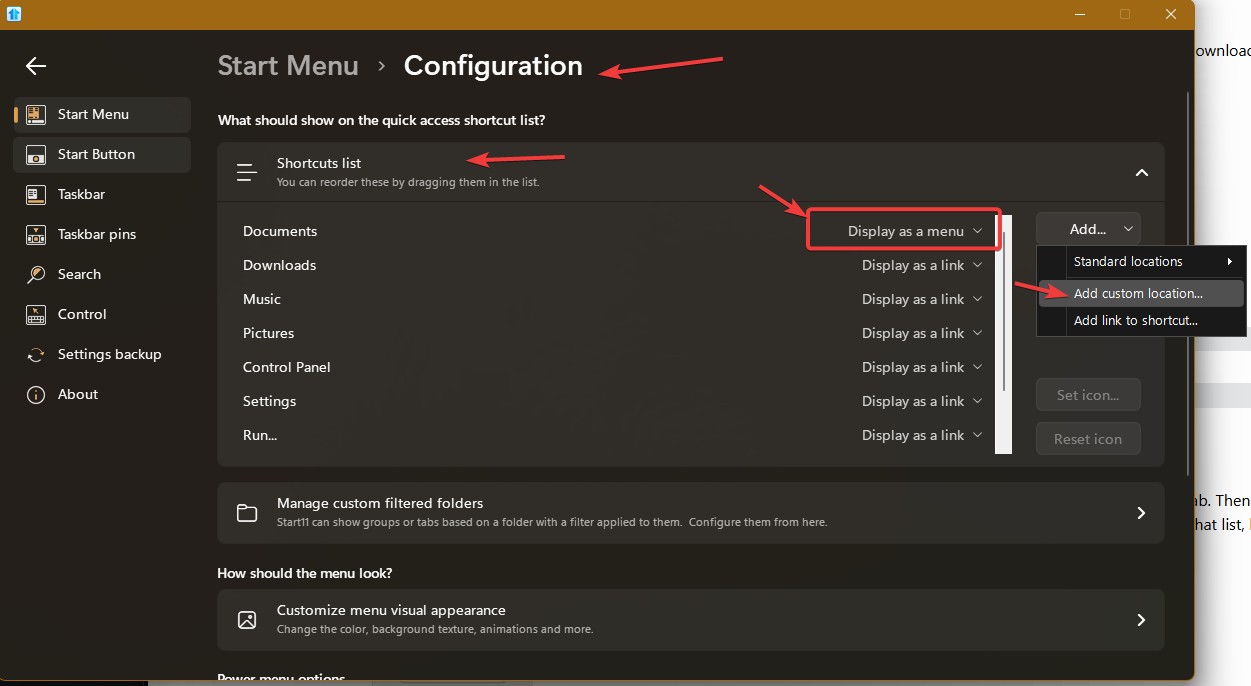Click the About info icon
This screenshot has height=686, width=1251.
click(36, 395)
